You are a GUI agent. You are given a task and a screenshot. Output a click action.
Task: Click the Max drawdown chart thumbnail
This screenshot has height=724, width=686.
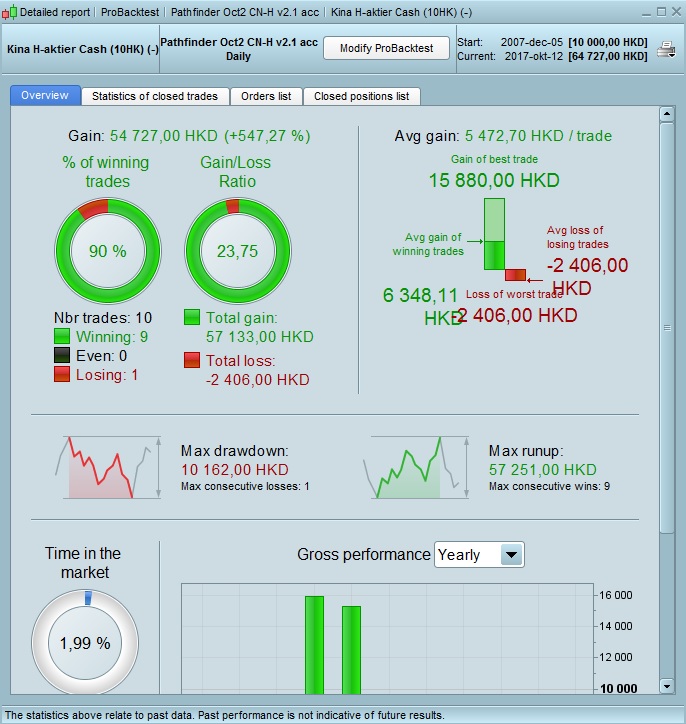108,467
